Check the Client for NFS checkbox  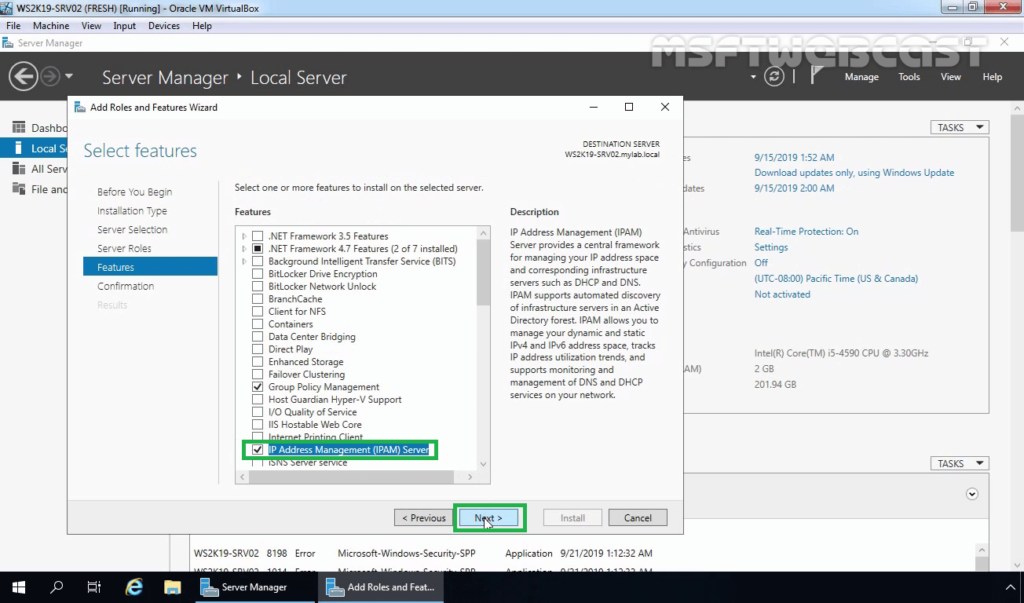(x=257, y=312)
